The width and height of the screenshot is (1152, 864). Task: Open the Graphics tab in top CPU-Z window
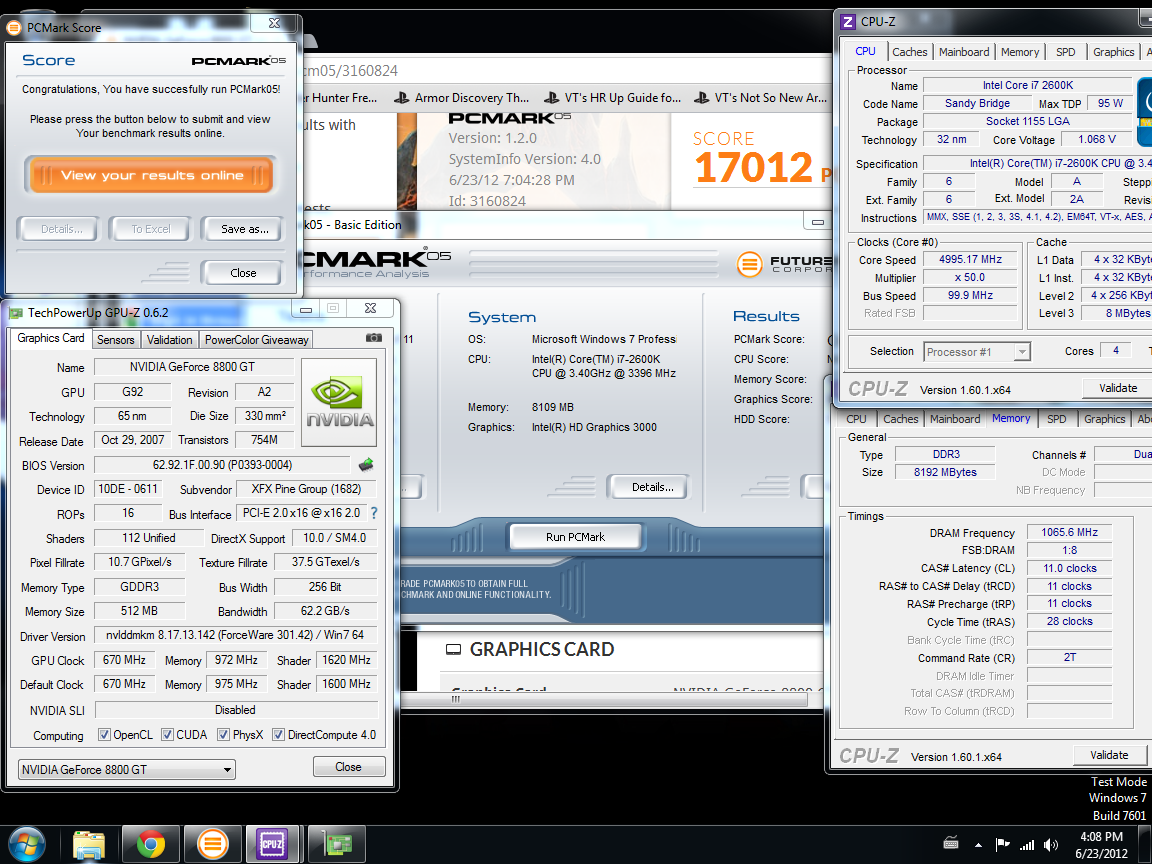(x=1113, y=52)
